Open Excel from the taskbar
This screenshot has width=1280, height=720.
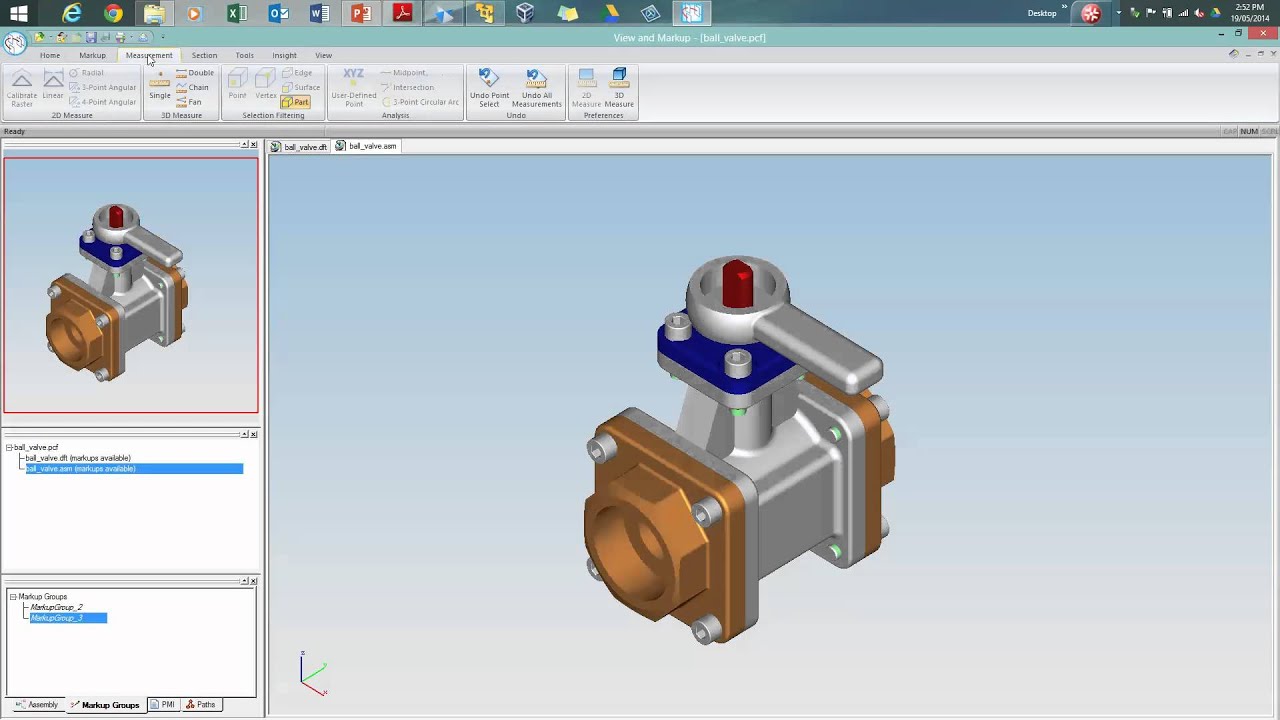[237, 13]
